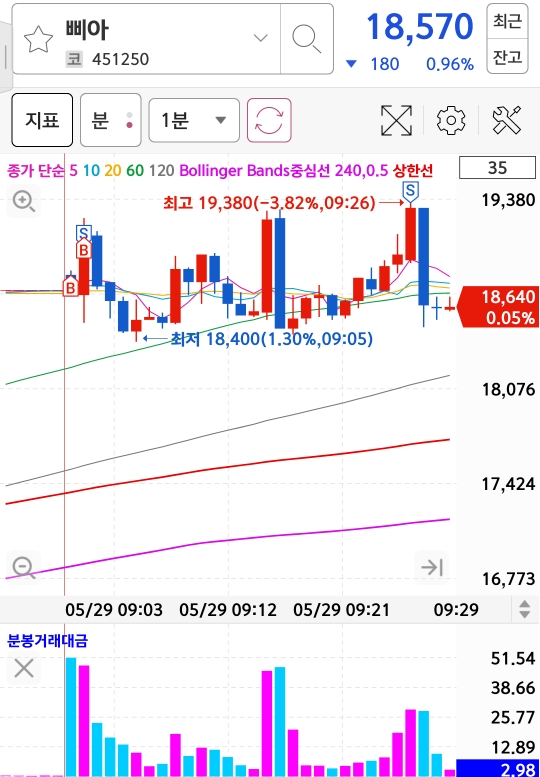Zoom in the chart with plus magnifier

24,201
